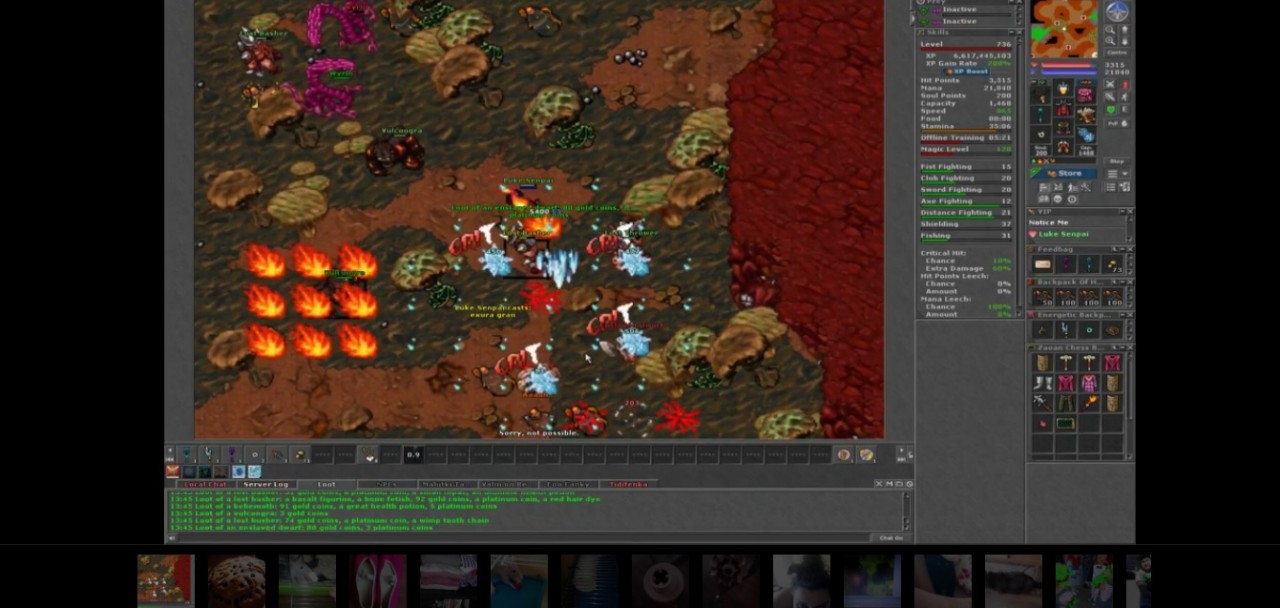Click the pink armor in Zaoan Chess Box top row
Viewport: 1280px width, 608px height.
1112,362
